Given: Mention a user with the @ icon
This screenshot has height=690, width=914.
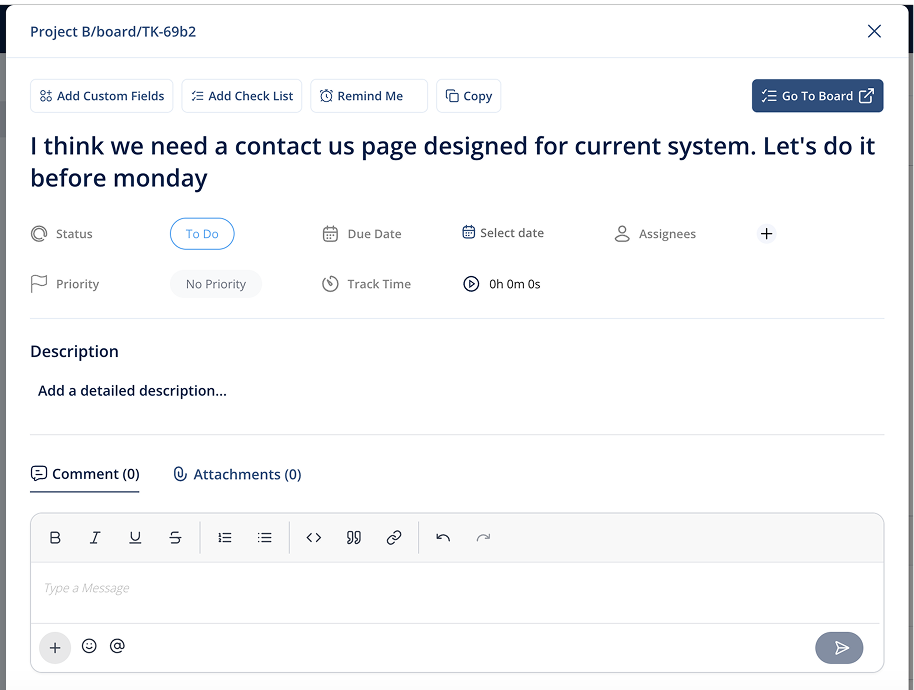Looking at the screenshot, I should pyautogui.click(x=117, y=646).
